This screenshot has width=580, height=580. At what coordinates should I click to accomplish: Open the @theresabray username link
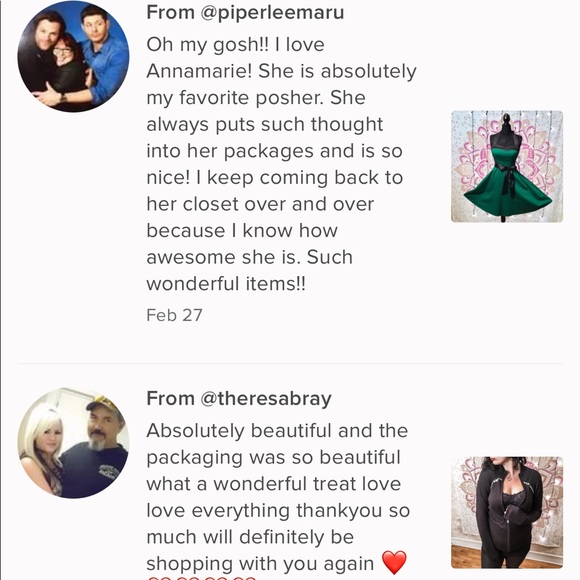[x=266, y=399]
